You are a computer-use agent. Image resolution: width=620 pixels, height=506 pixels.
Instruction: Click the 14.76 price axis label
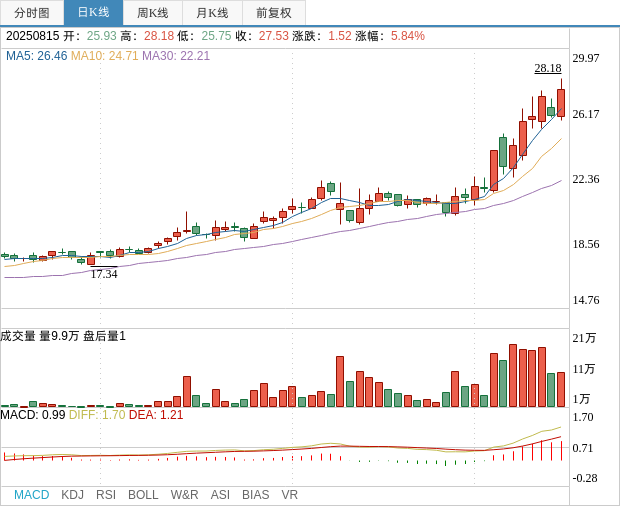[586, 300]
